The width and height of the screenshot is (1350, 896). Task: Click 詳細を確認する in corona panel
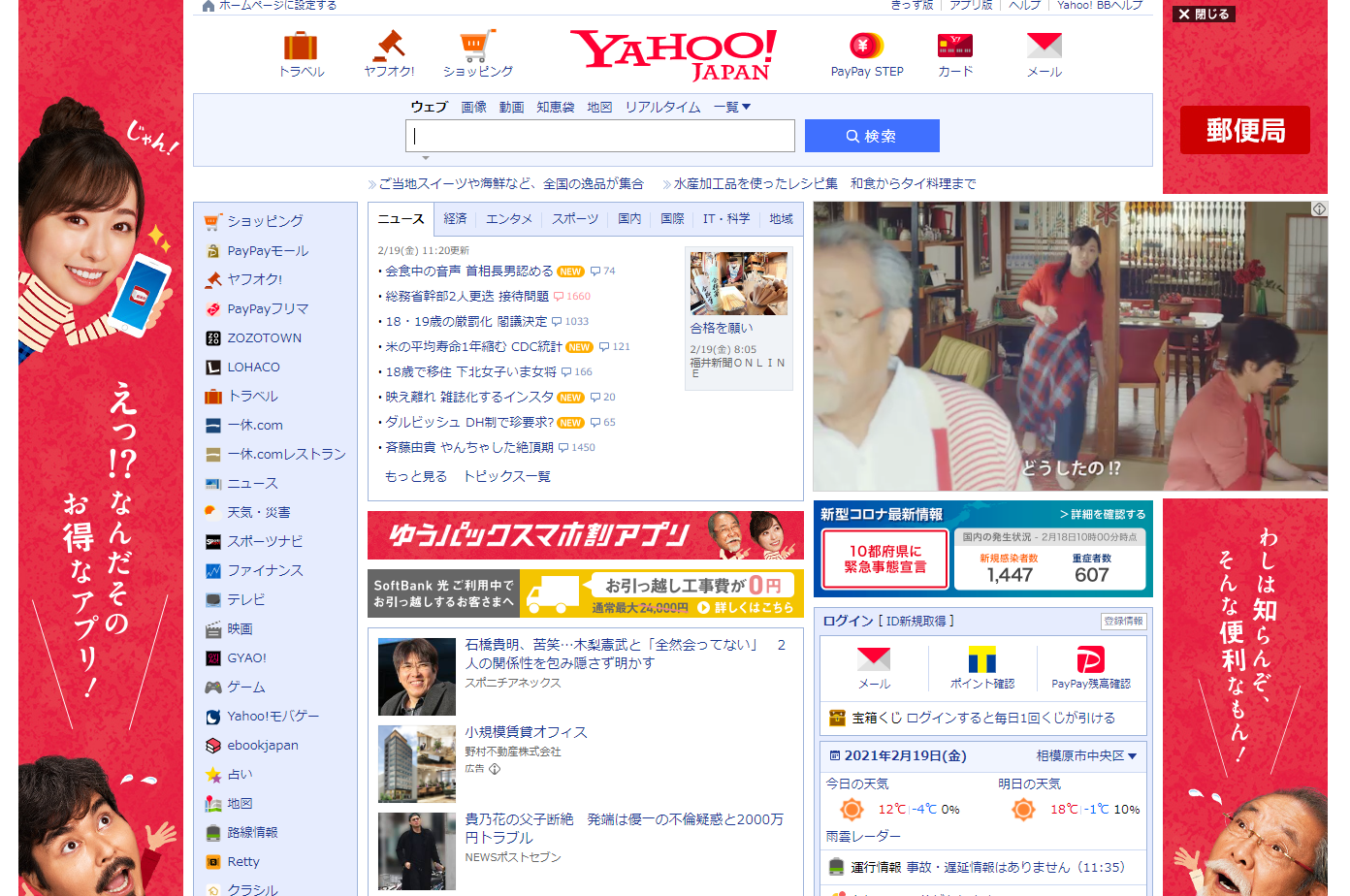click(1103, 514)
